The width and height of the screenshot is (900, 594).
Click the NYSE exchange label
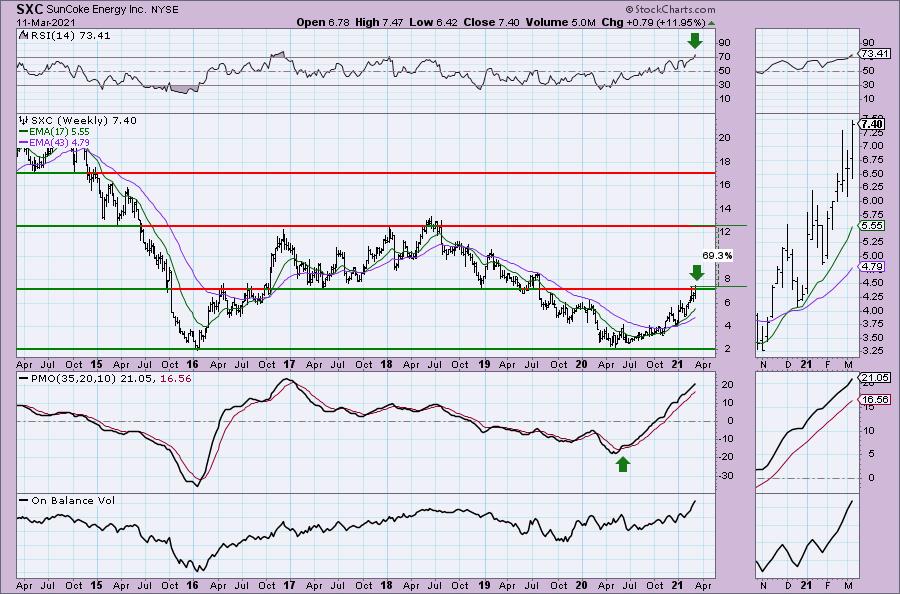tap(163, 10)
